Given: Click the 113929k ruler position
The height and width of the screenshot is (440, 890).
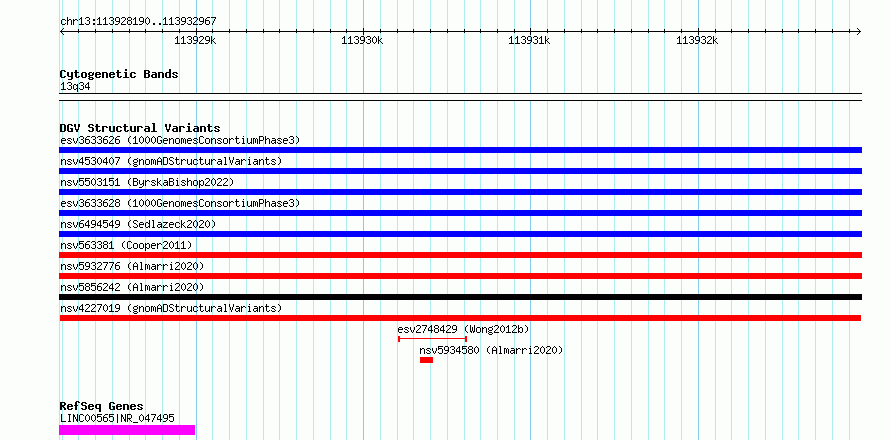Looking at the screenshot, I should 195,40.
